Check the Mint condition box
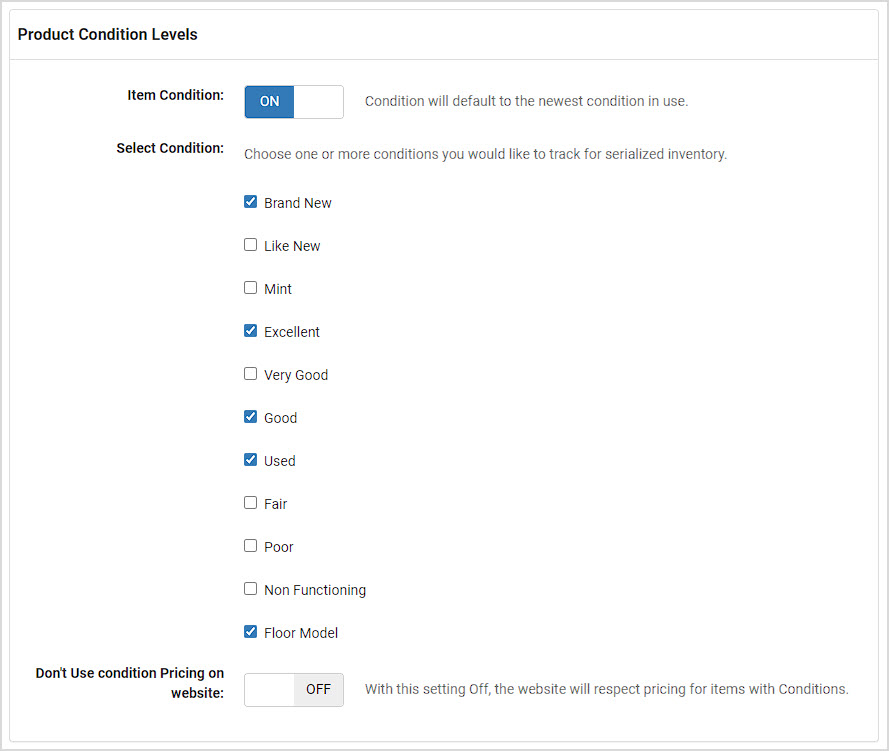The height and width of the screenshot is (751, 889). coord(251,288)
